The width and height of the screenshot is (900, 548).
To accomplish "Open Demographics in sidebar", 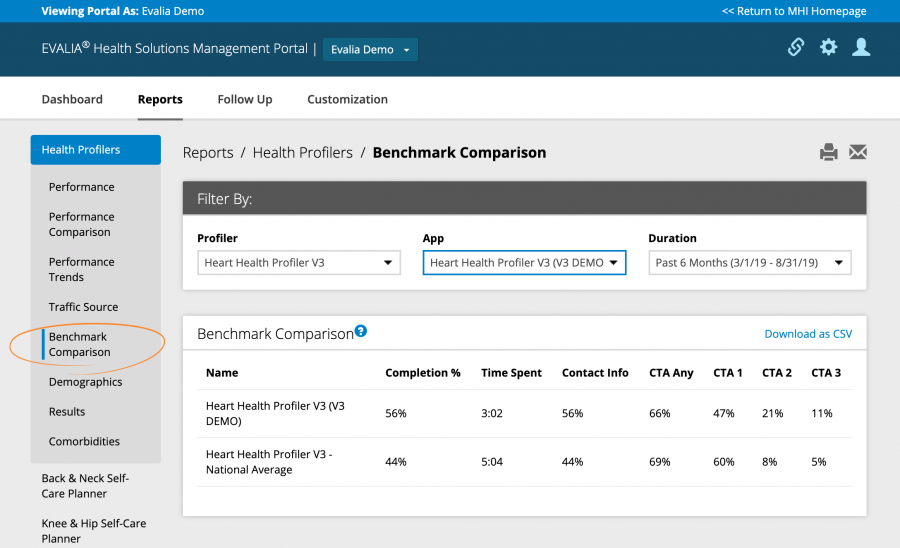I will (x=86, y=382).
